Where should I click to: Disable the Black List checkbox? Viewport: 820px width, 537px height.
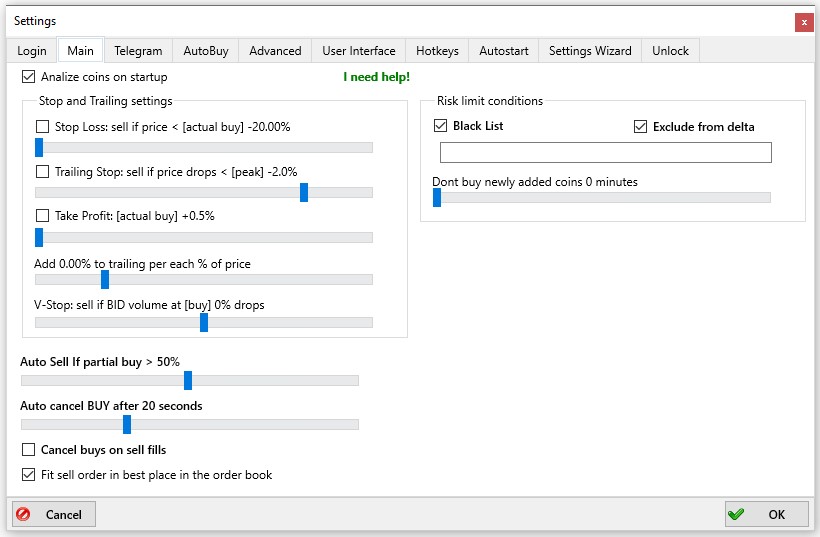point(441,127)
